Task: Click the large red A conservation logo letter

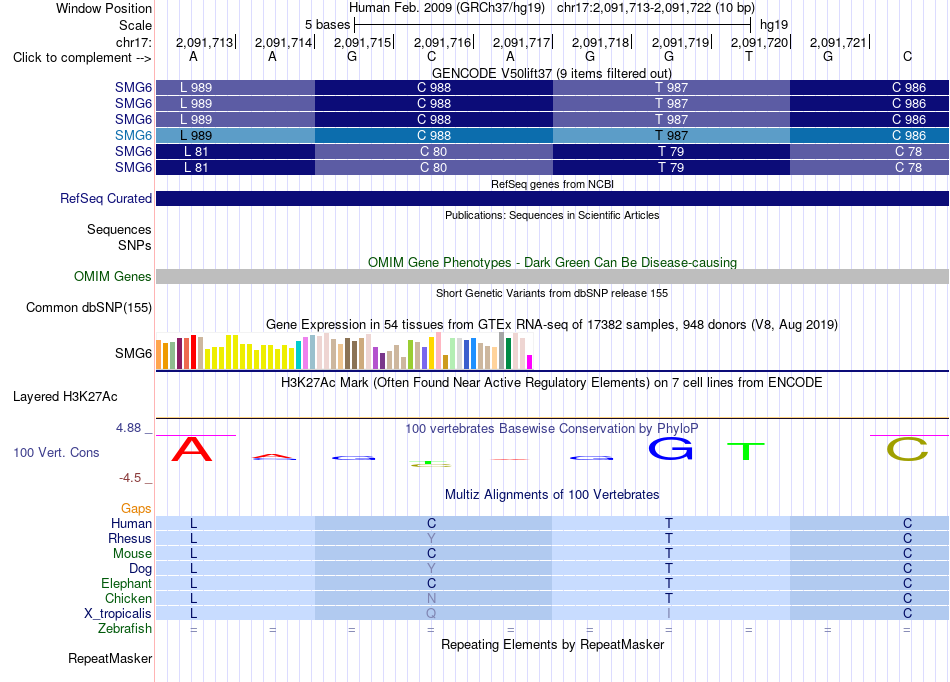Action: click(x=192, y=449)
